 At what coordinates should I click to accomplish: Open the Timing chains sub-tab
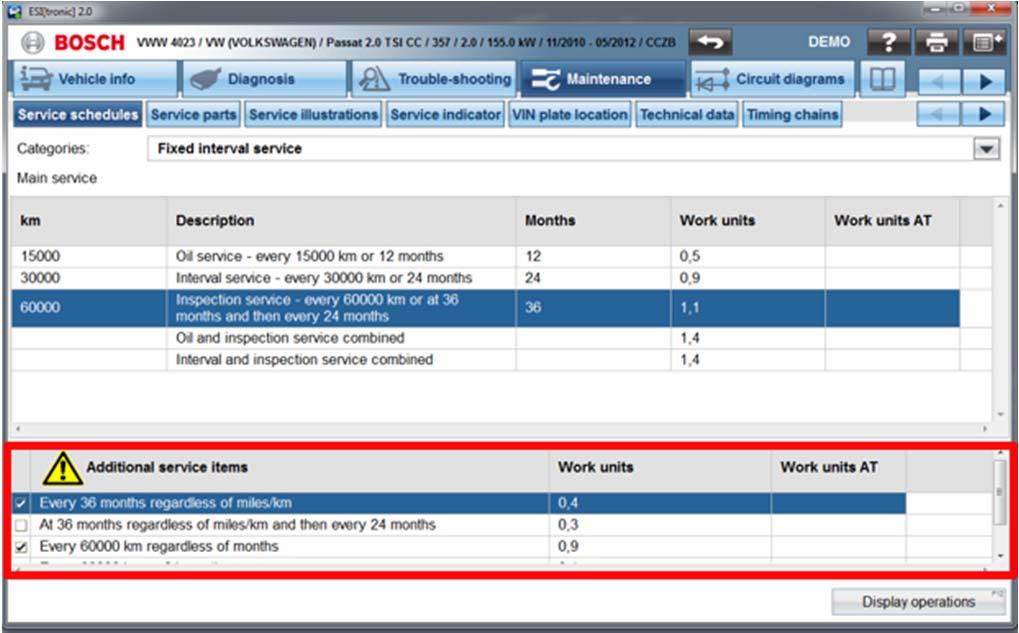pyautogui.click(x=792, y=114)
